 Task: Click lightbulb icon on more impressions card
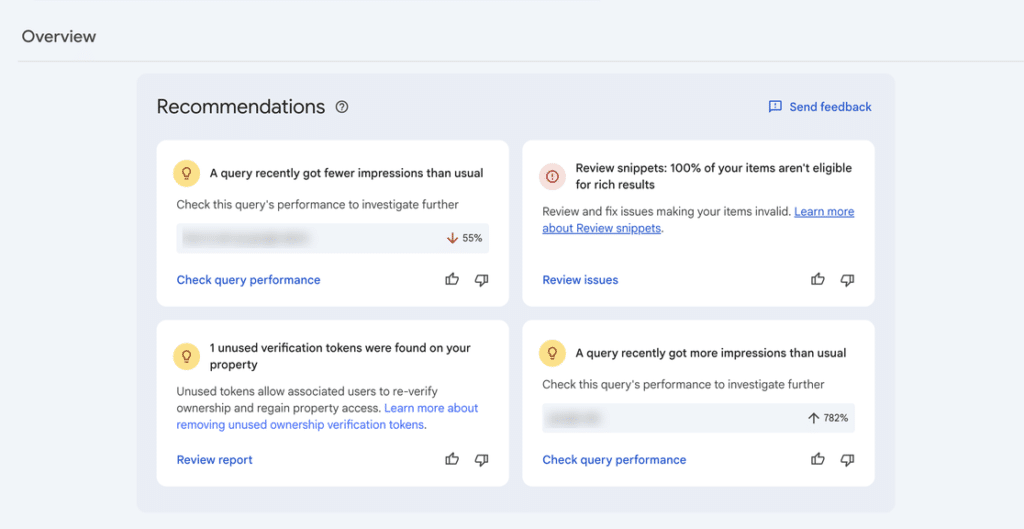(552, 353)
